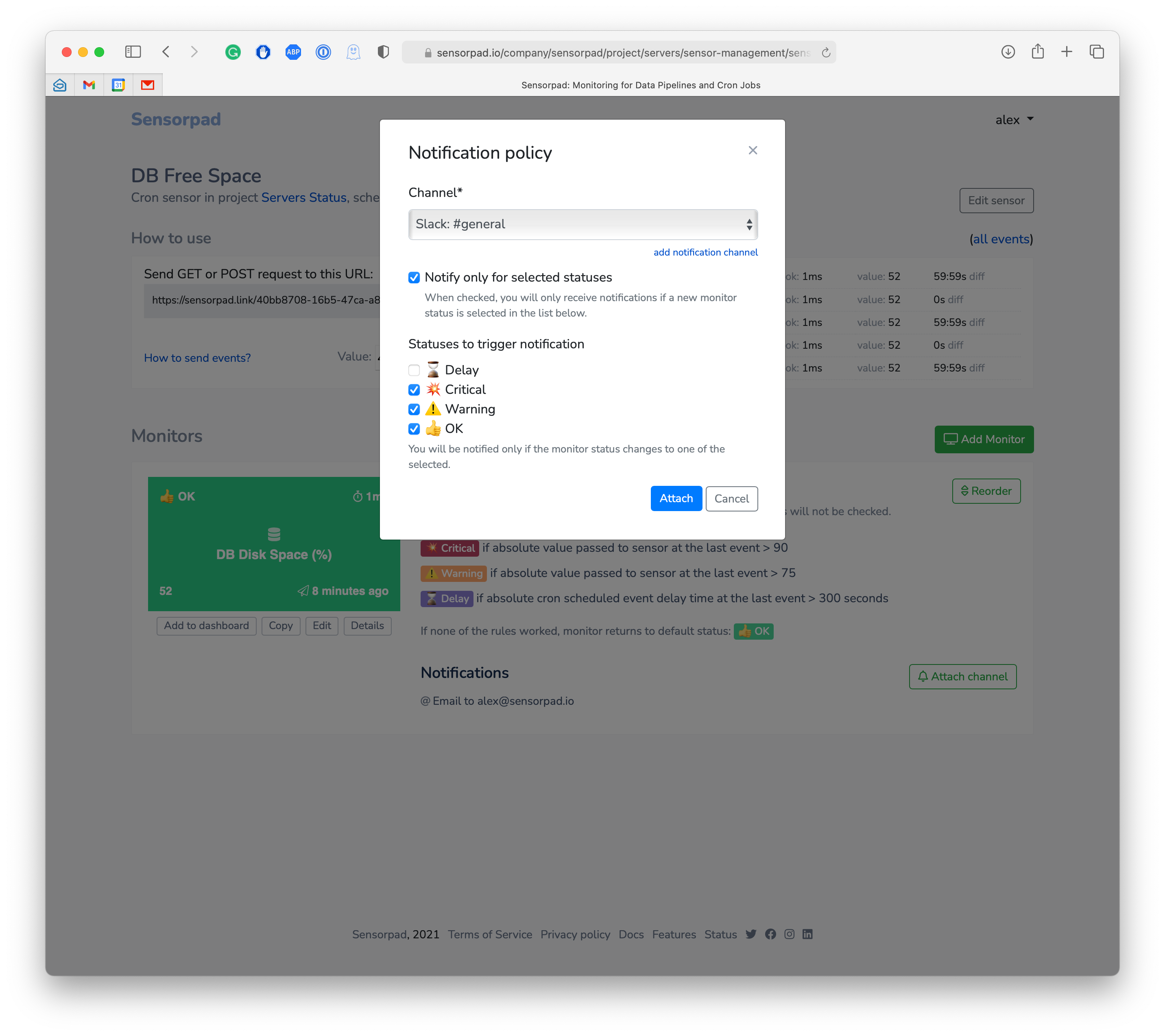Image resolution: width=1165 pixels, height=1036 pixels.
Task: Click the Cancel button in dialog
Action: 731,499
